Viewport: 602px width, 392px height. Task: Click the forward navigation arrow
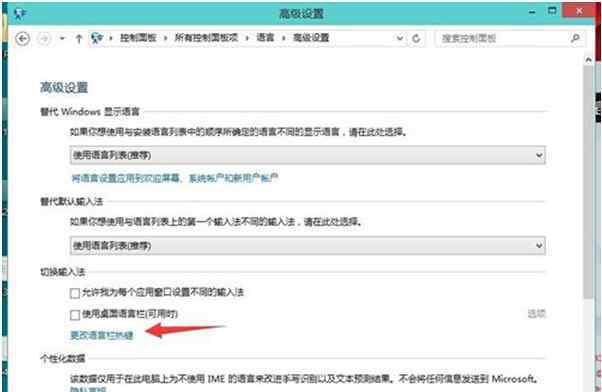tap(45, 38)
